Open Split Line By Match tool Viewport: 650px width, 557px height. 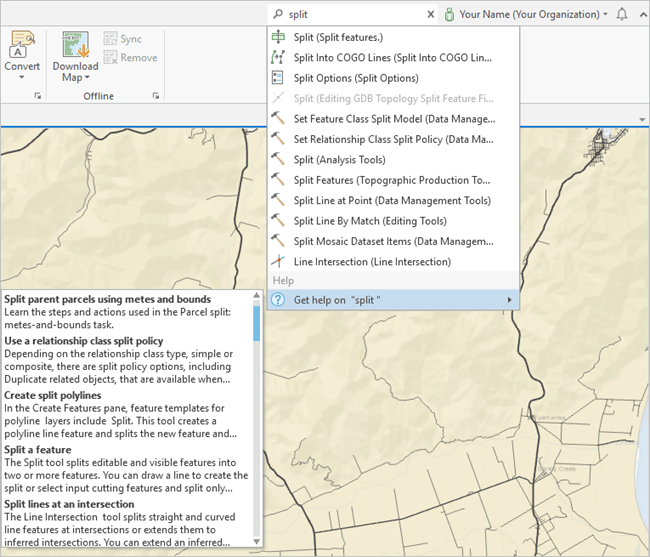click(393, 220)
